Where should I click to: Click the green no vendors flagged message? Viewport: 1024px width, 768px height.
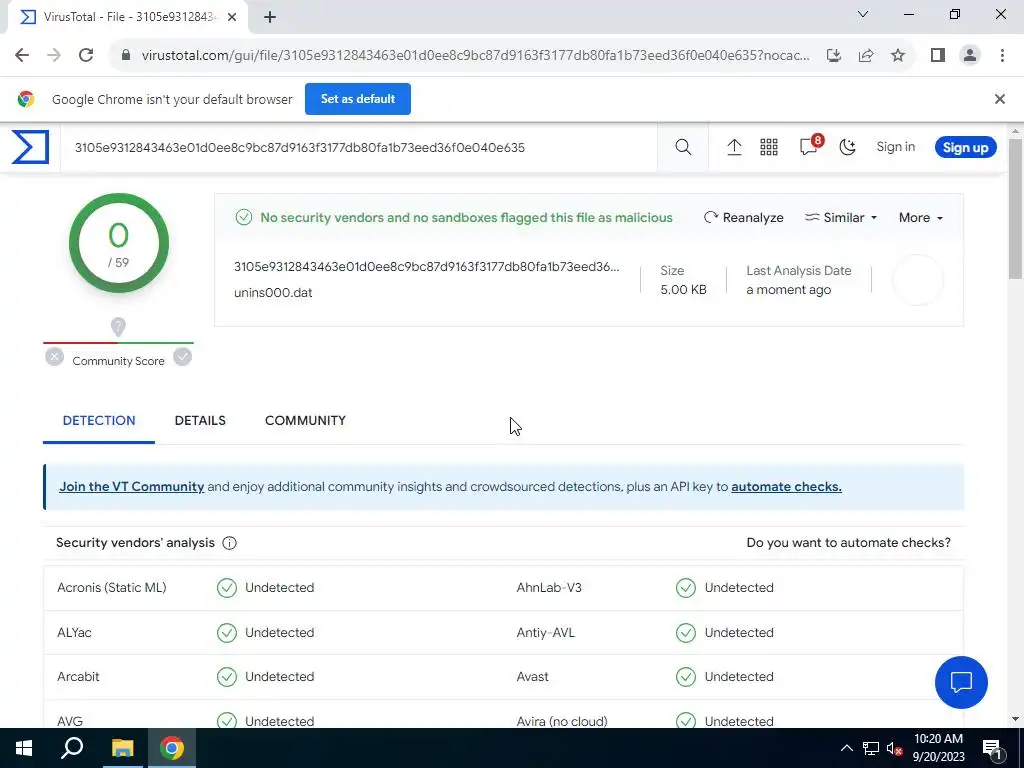(466, 217)
